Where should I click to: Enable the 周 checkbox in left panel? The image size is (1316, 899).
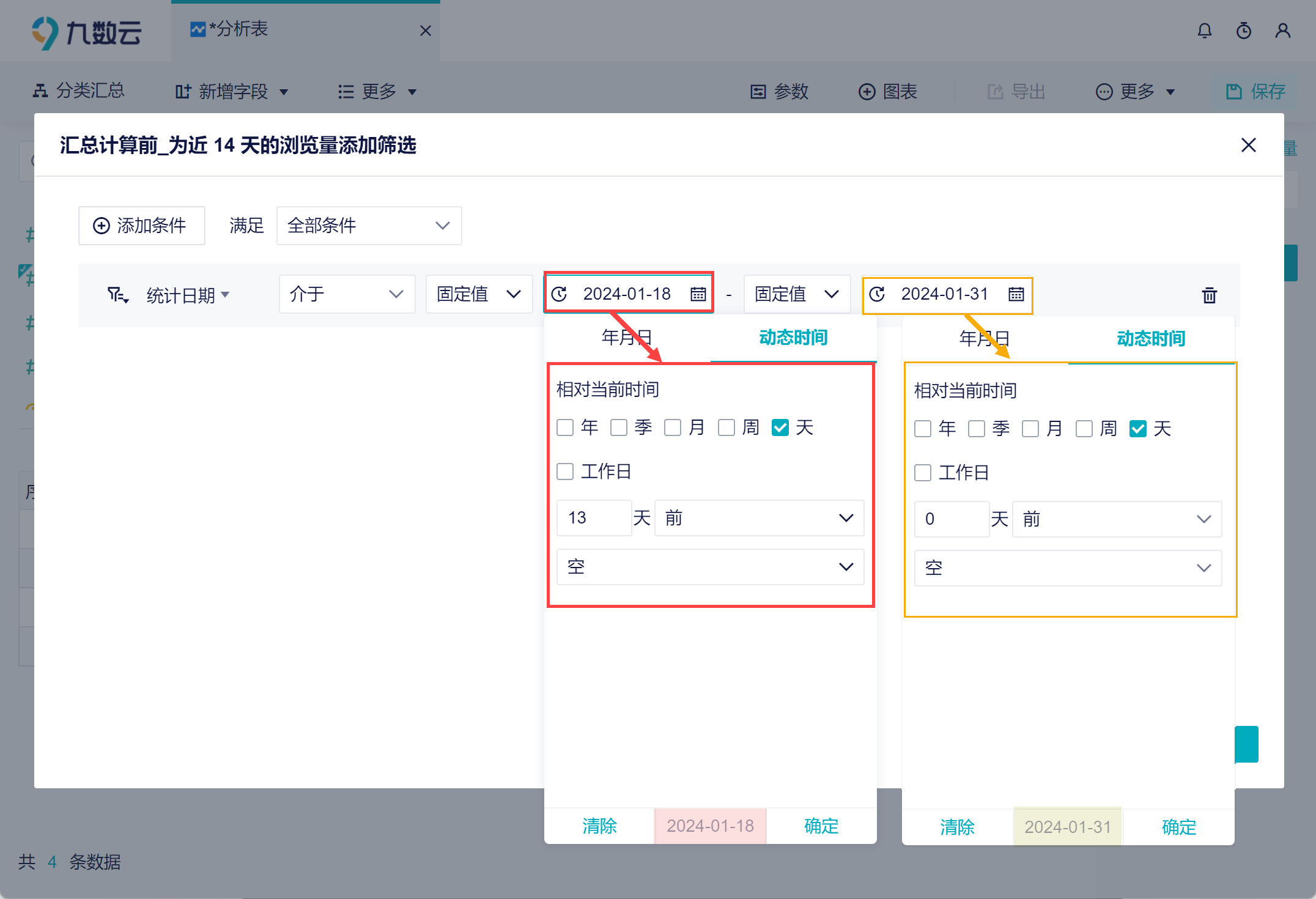[726, 427]
